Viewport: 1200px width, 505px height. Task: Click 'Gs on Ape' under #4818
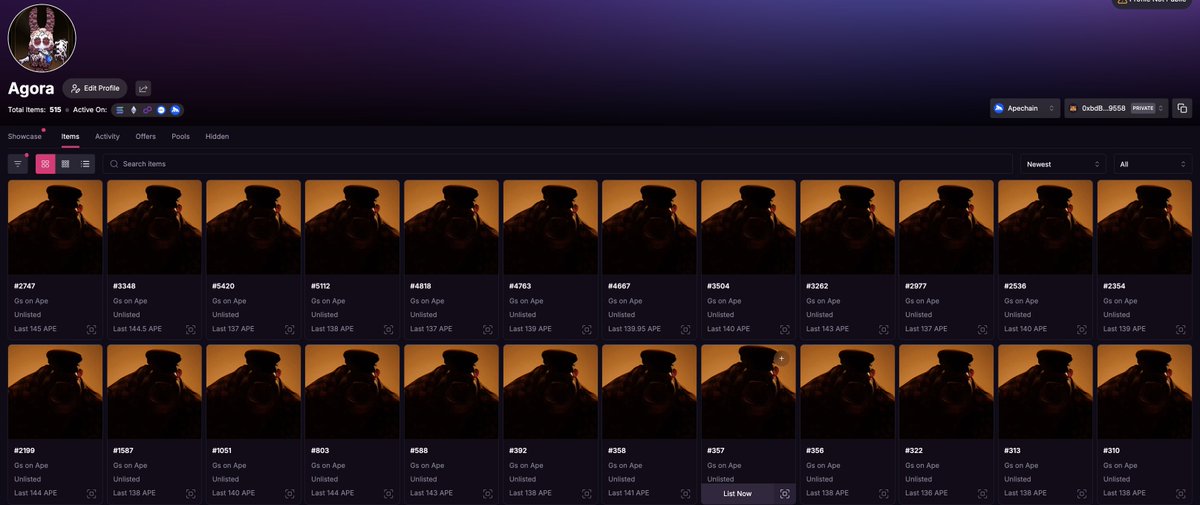(427, 300)
